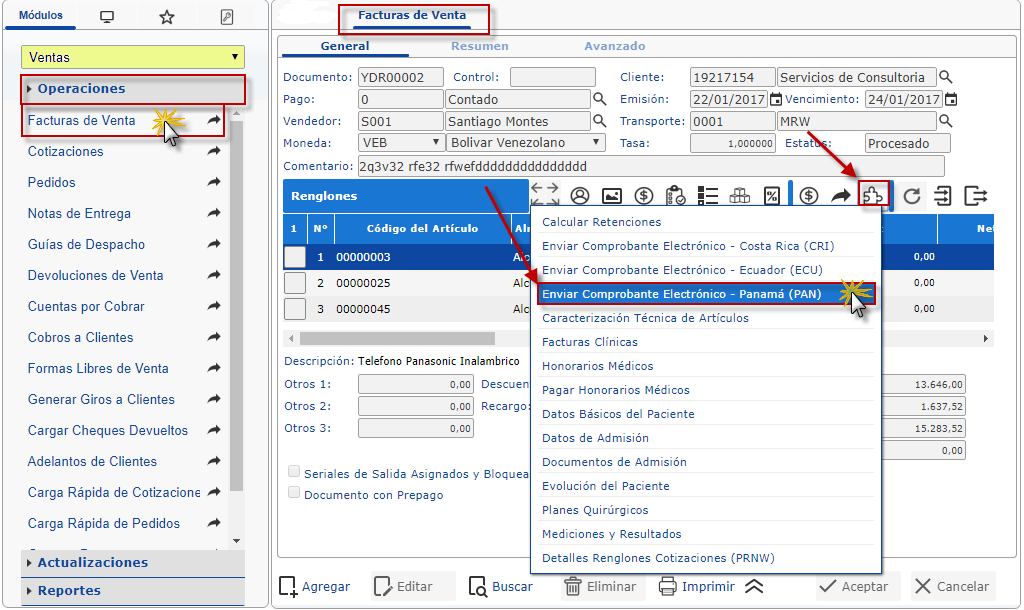1024x610 pixels.
Task: Click the Imprimir button
Action: tap(697, 587)
